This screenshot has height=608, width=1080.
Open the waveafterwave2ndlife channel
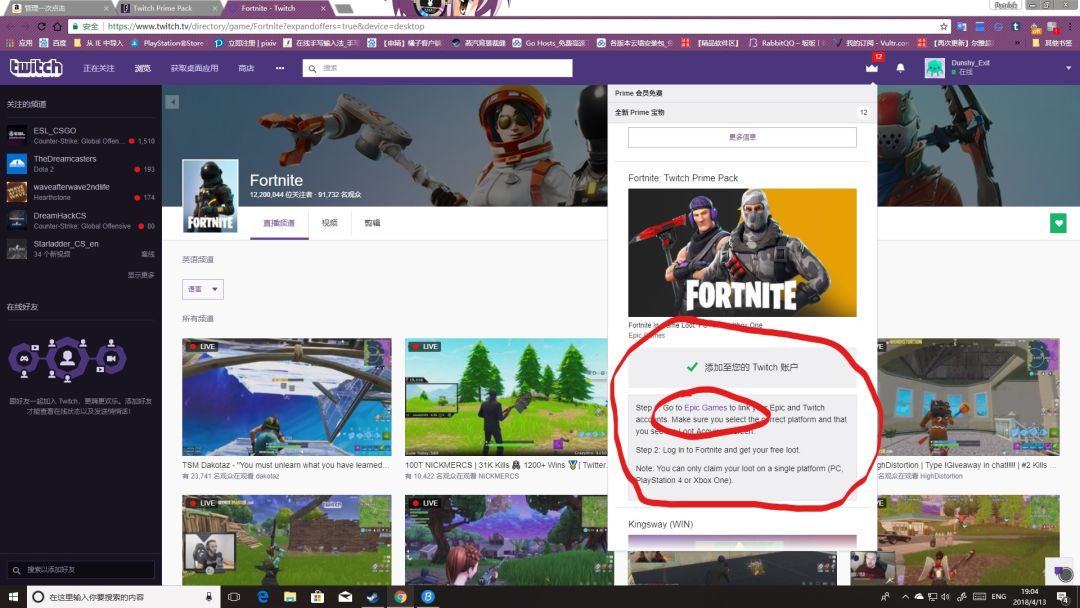tap(81, 191)
